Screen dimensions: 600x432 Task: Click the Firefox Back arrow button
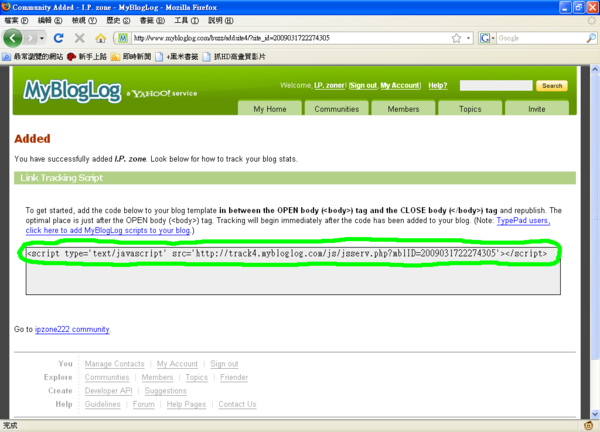(x=13, y=38)
